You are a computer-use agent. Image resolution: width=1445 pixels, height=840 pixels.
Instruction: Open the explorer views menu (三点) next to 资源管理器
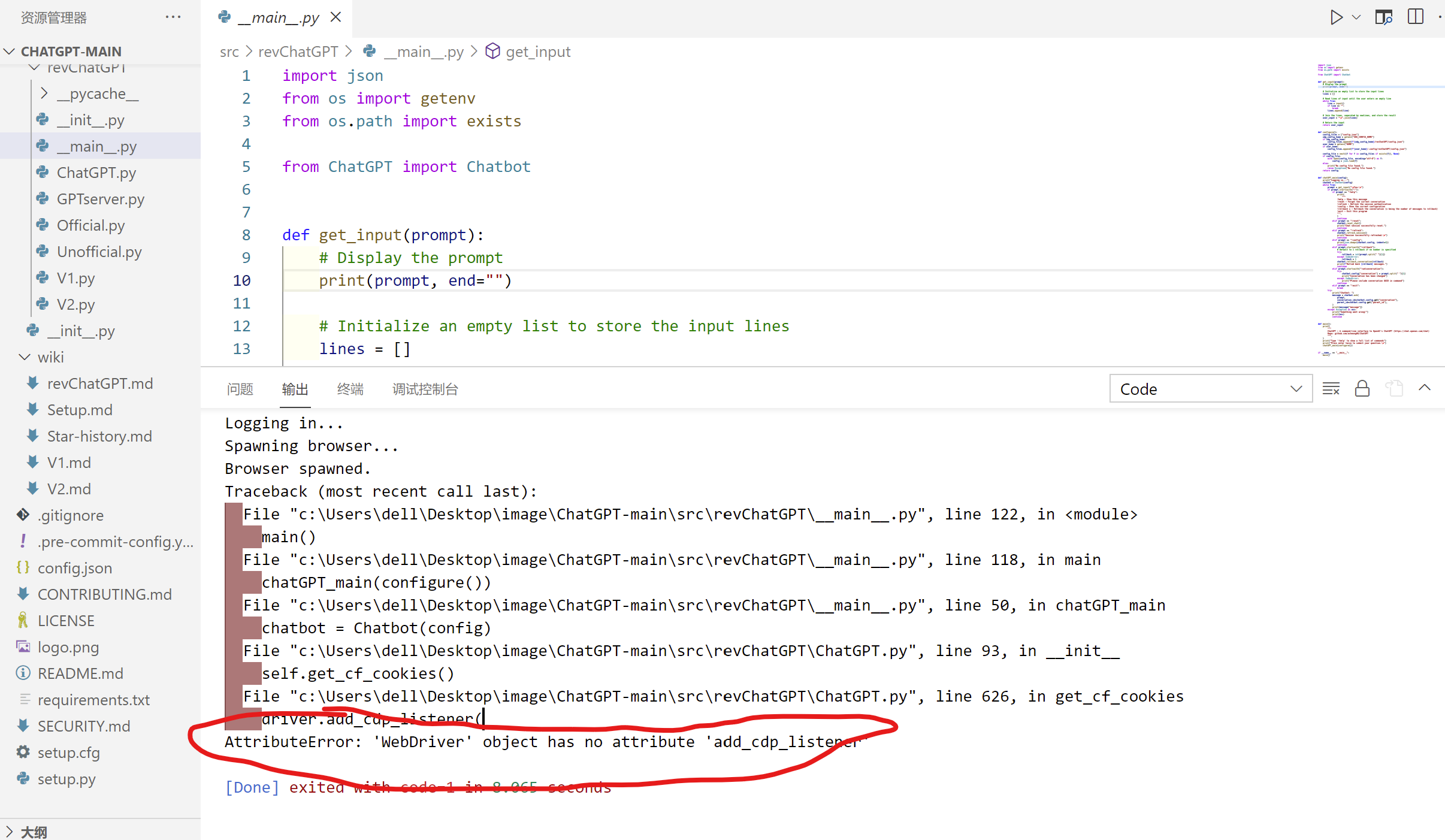173,17
